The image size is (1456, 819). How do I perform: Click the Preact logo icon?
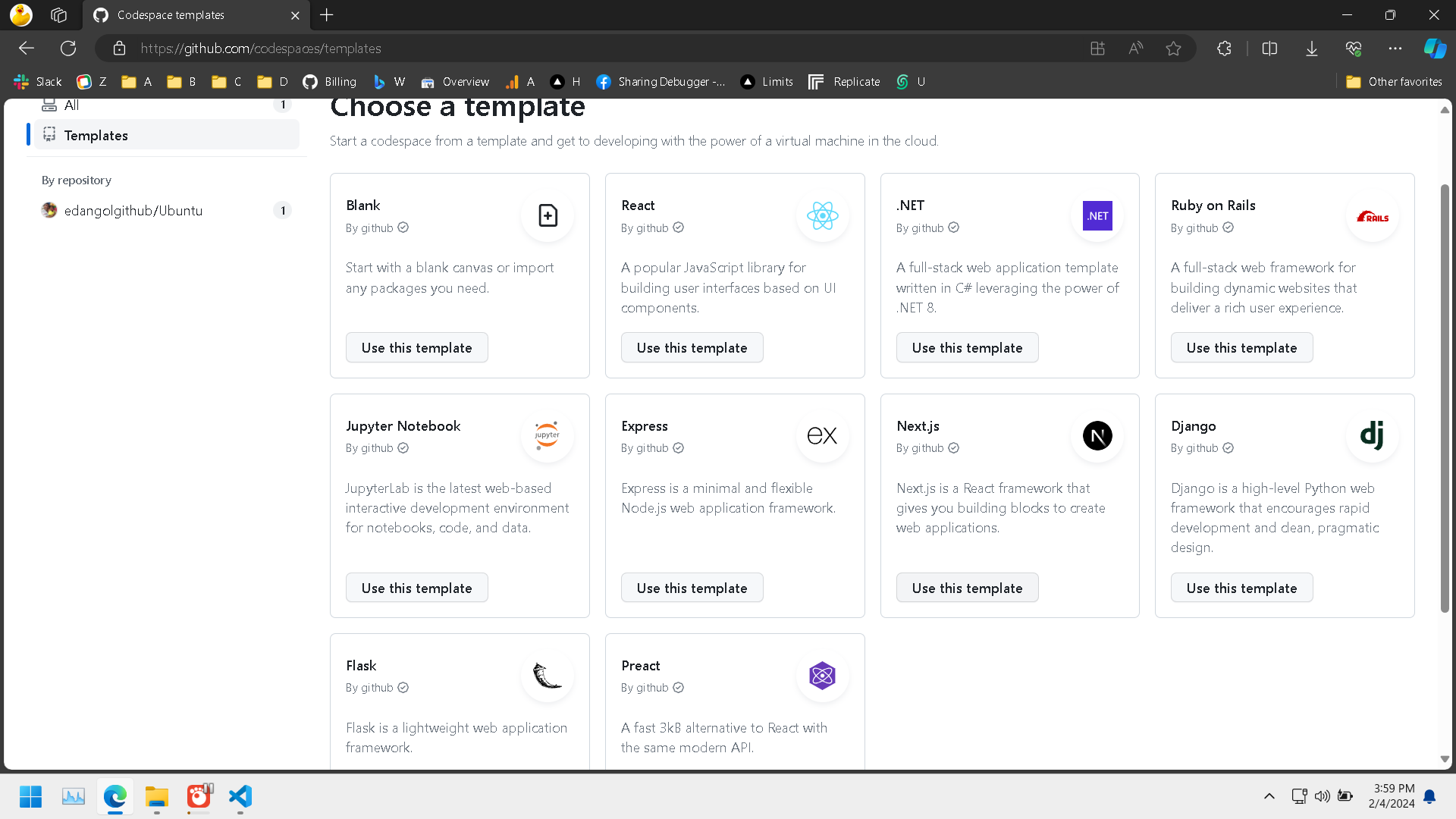point(822,676)
